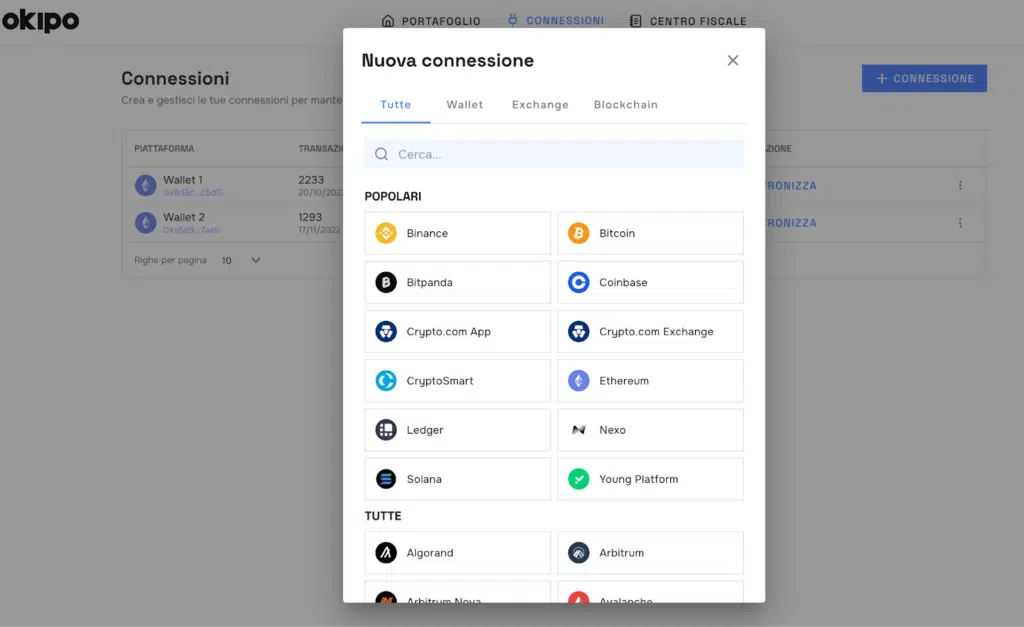
Task: Select the Ethereum logo in the popular list
Action: point(578,381)
